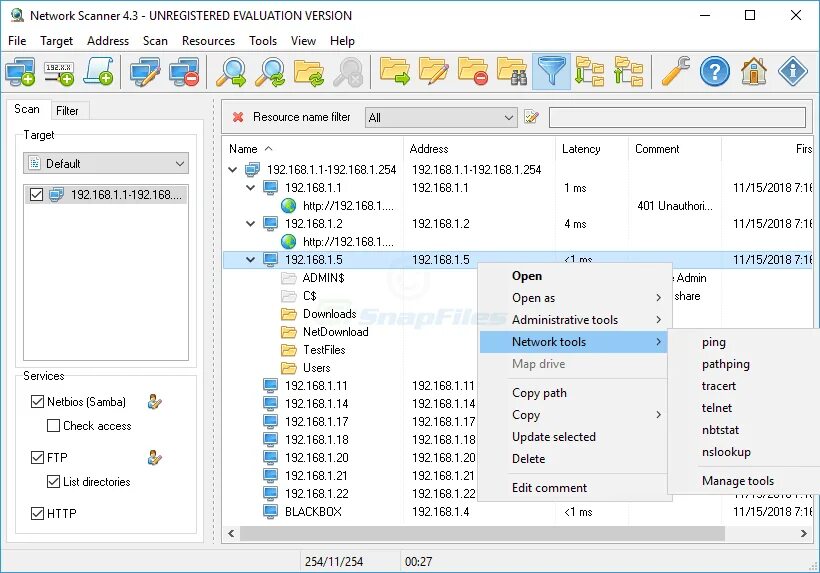This screenshot has width=820, height=573.
Task: Select ping from the Network tools submenu
Action: [x=744, y=342]
